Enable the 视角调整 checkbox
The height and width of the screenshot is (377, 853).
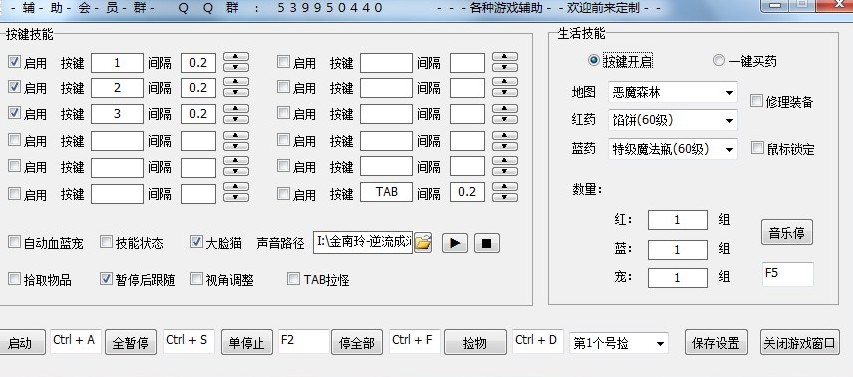tap(196, 279)
